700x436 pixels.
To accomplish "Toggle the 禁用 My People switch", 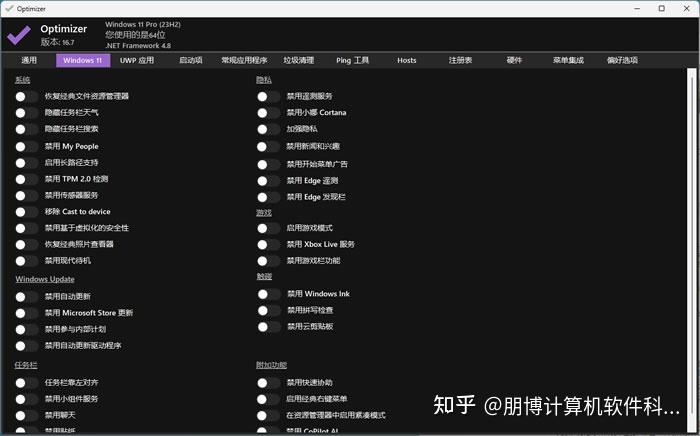I will 26,146.
